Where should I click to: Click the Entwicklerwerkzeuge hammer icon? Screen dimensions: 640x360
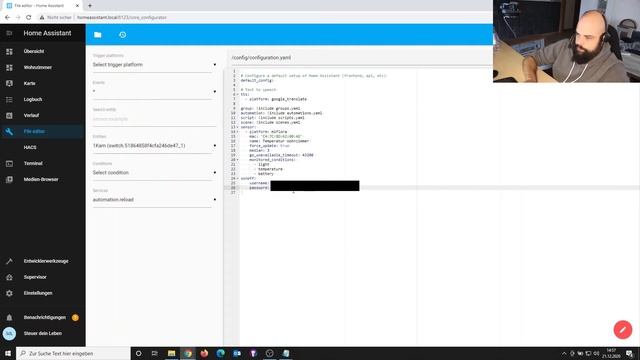(9, 261)
